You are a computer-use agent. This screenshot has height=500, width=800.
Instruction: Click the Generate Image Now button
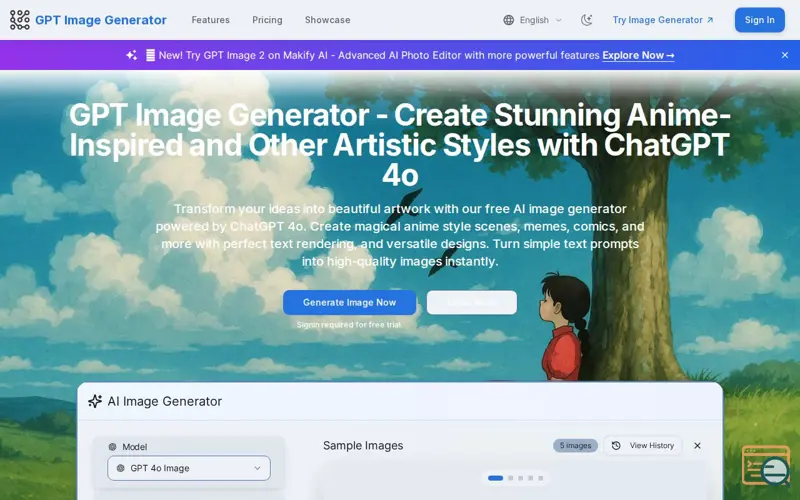point(349,303)
